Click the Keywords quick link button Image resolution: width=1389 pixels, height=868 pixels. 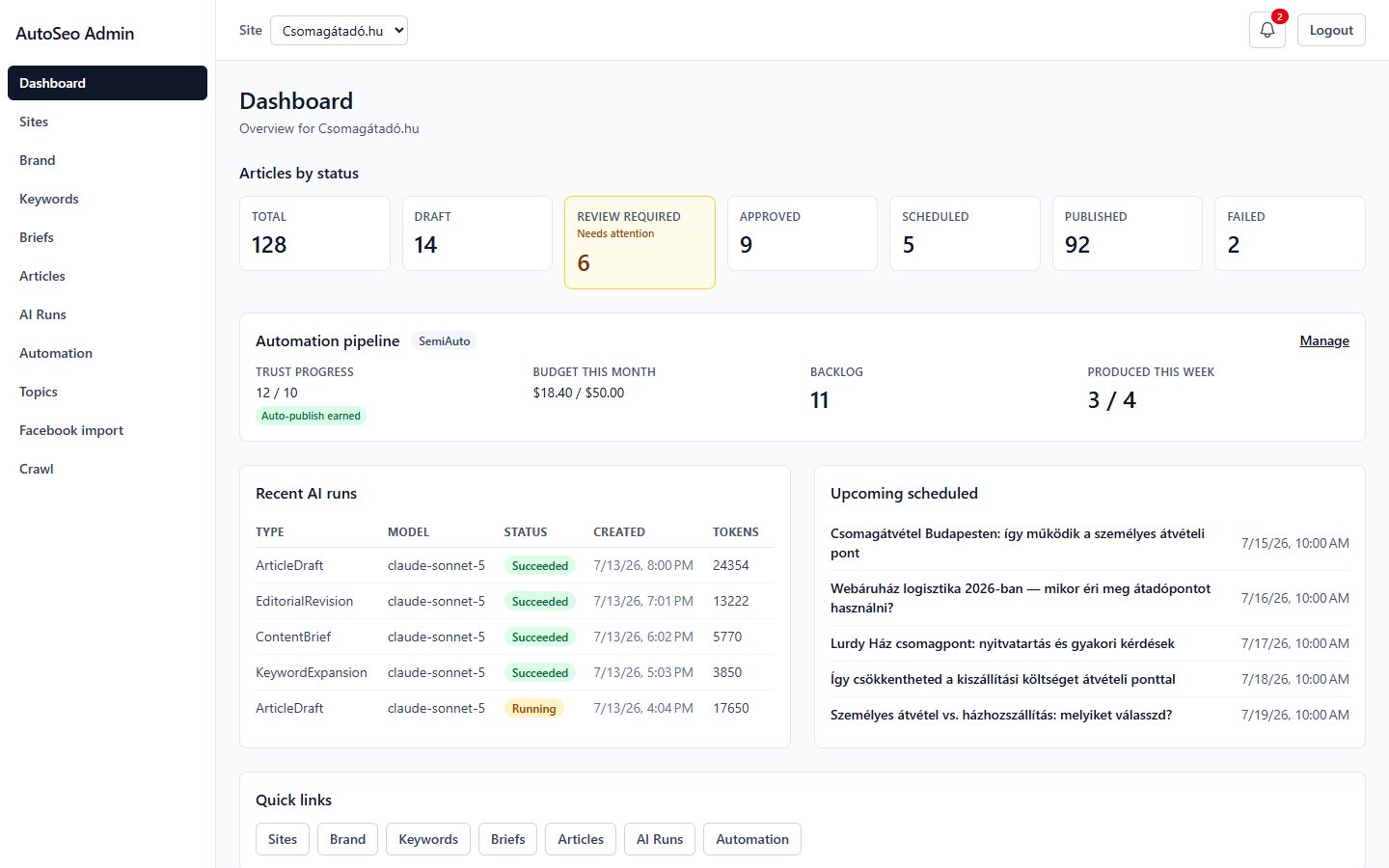pyautogui.click(x=428, y=839)
